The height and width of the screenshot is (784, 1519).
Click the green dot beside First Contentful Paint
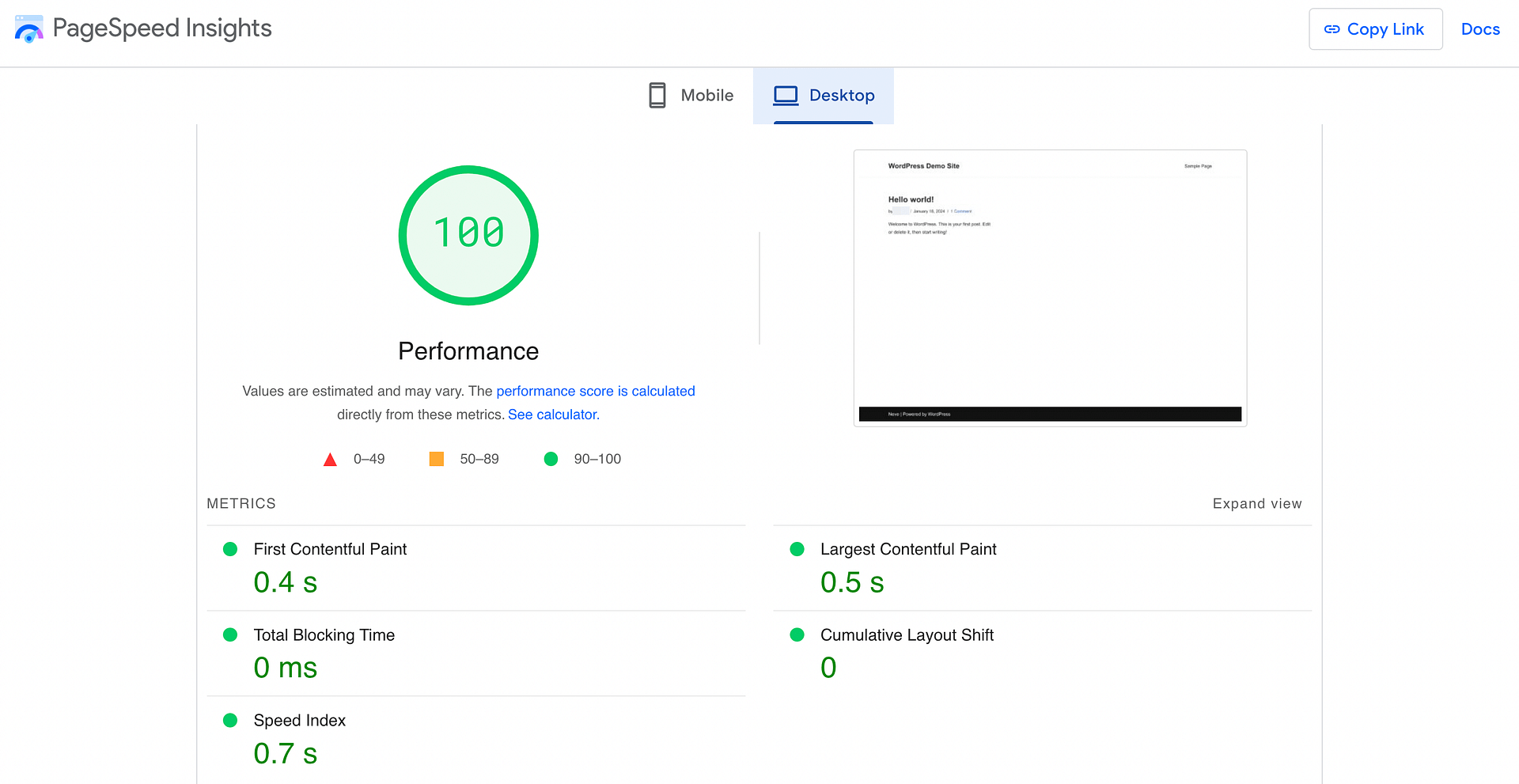pyautogui.click(x=230, y=549)
